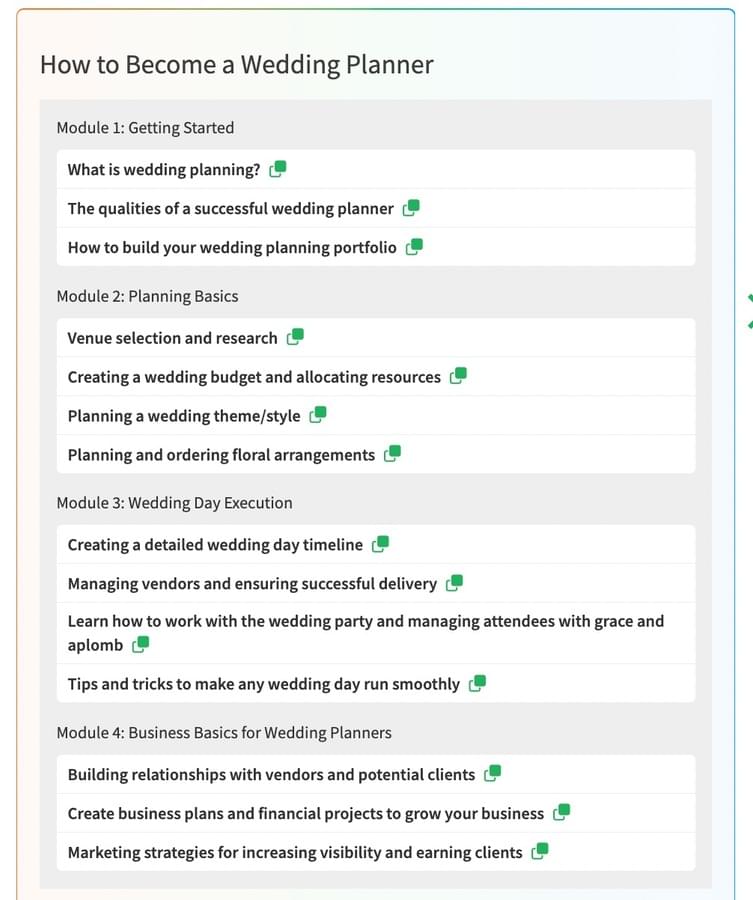The image size is (753, 900).
Task: Copy icon beside detailed wedding day timeline
Action: coord(381,544)
